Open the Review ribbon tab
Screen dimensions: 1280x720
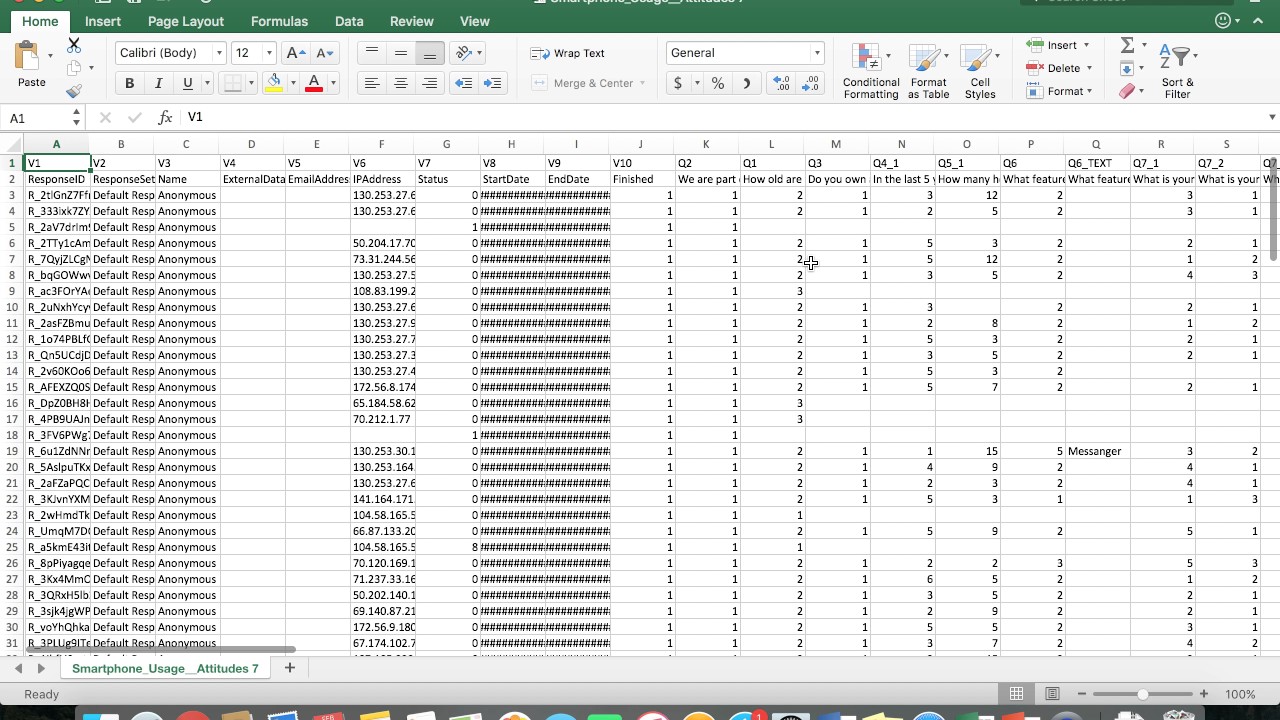(x=411, y=21)
